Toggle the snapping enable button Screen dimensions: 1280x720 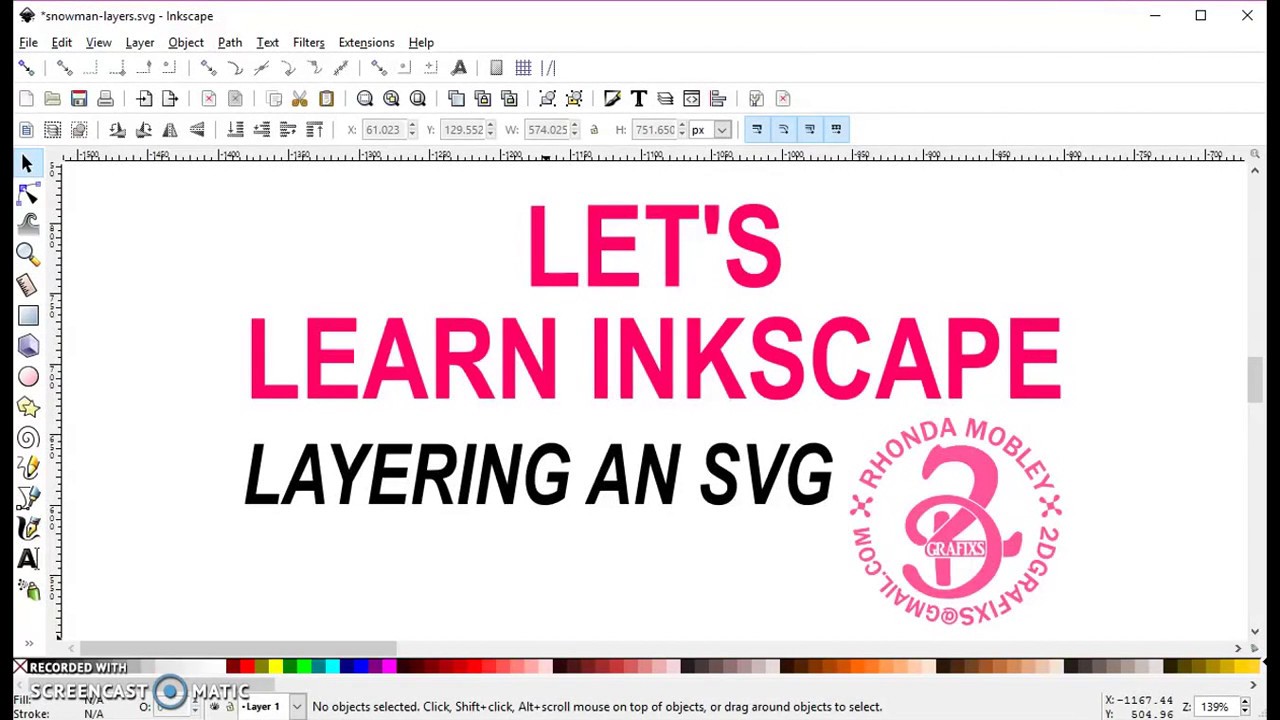point(26,67)
